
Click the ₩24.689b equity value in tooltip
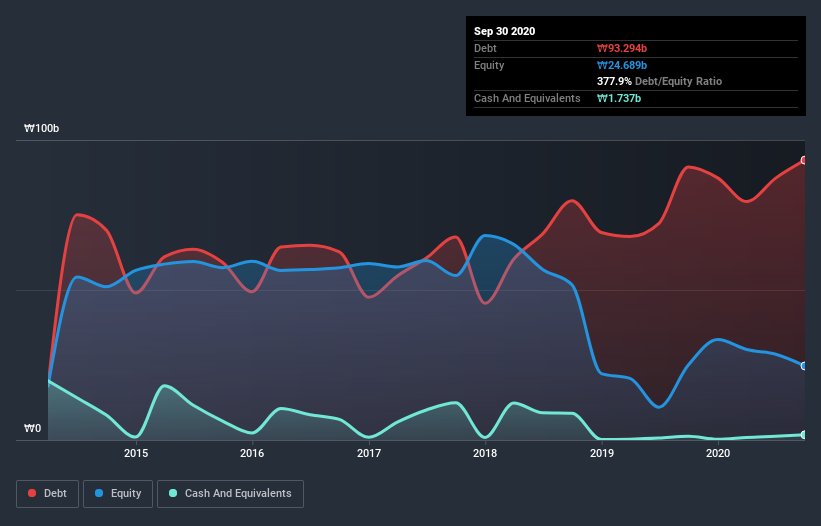point(622,65)
